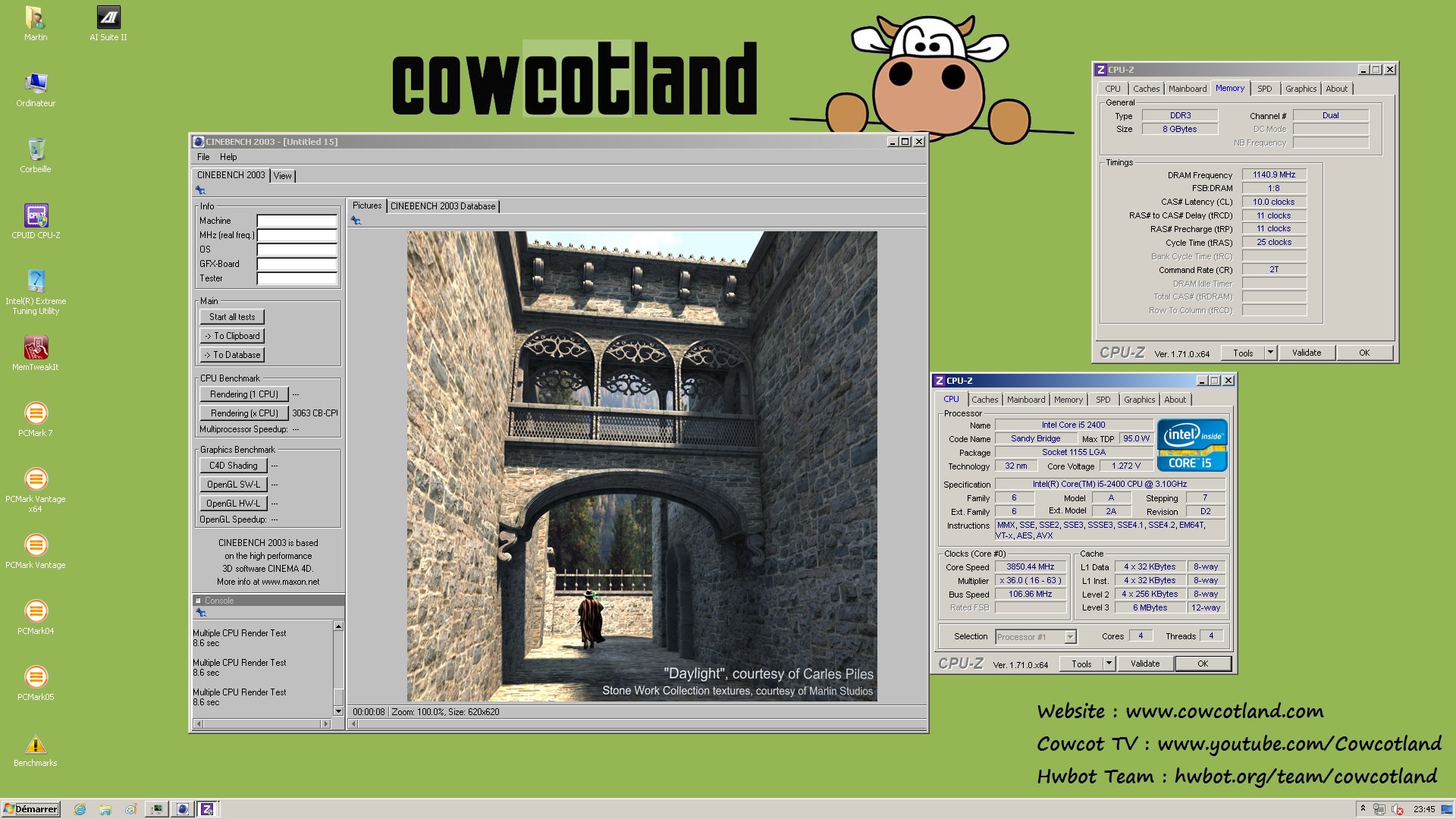Image resolution: width=1456 pixels, height=819 pixels.
Task: Open the Mainboard tab in the CPU-Z CPU window
Action: pos(1026,400)
